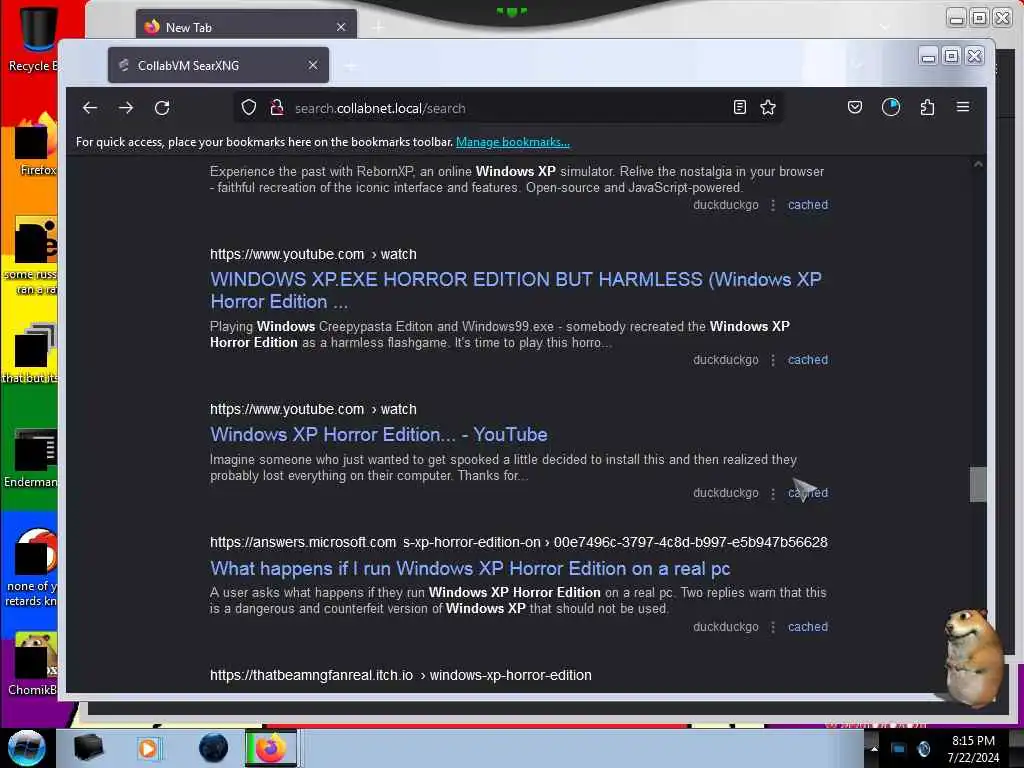Open options dots for the RebornXP result
Screen dimensions: 1024x768
(x=773, y=205)
